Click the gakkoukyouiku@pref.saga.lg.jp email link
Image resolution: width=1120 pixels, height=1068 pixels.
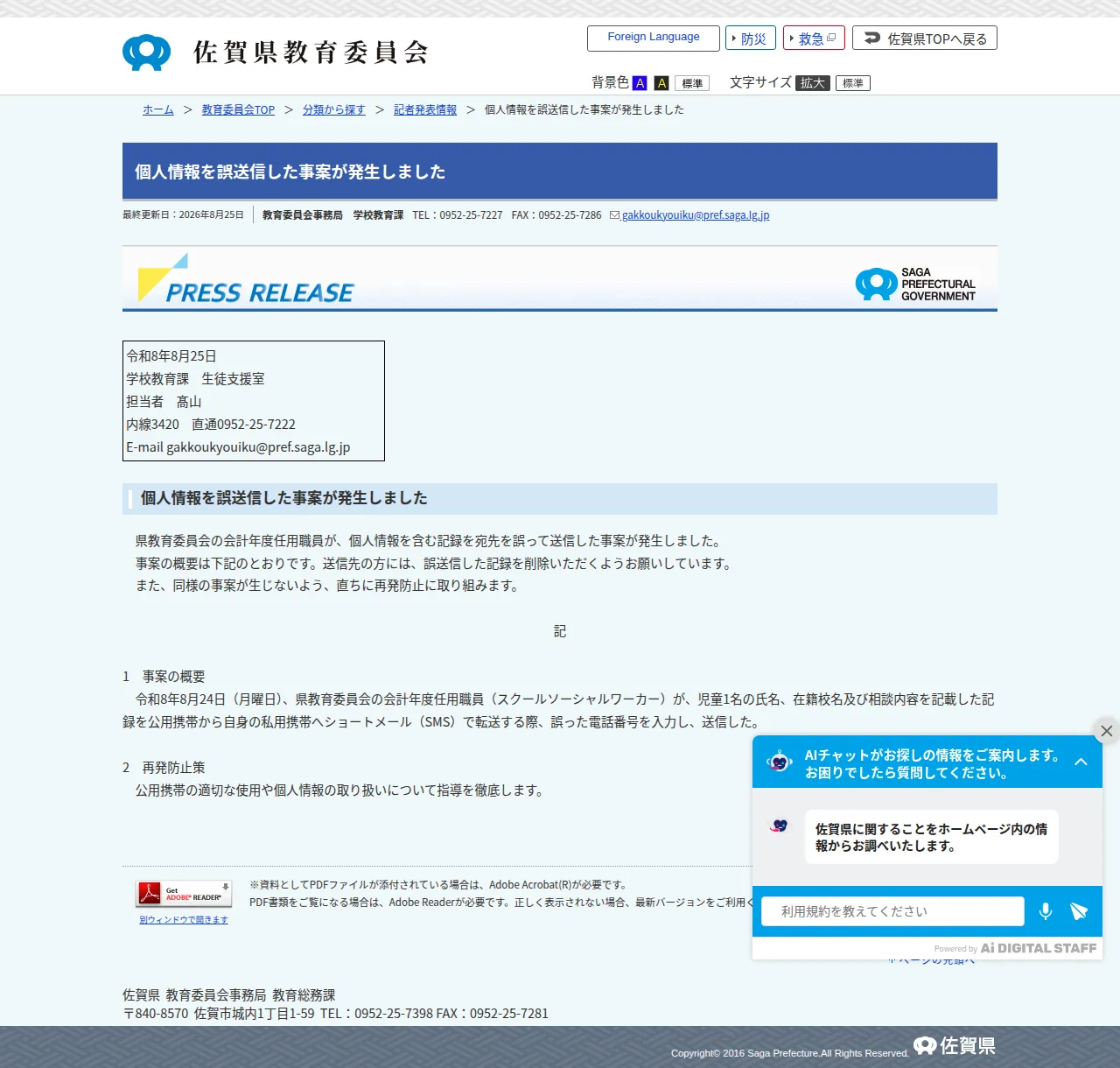(x=696, y=215)
